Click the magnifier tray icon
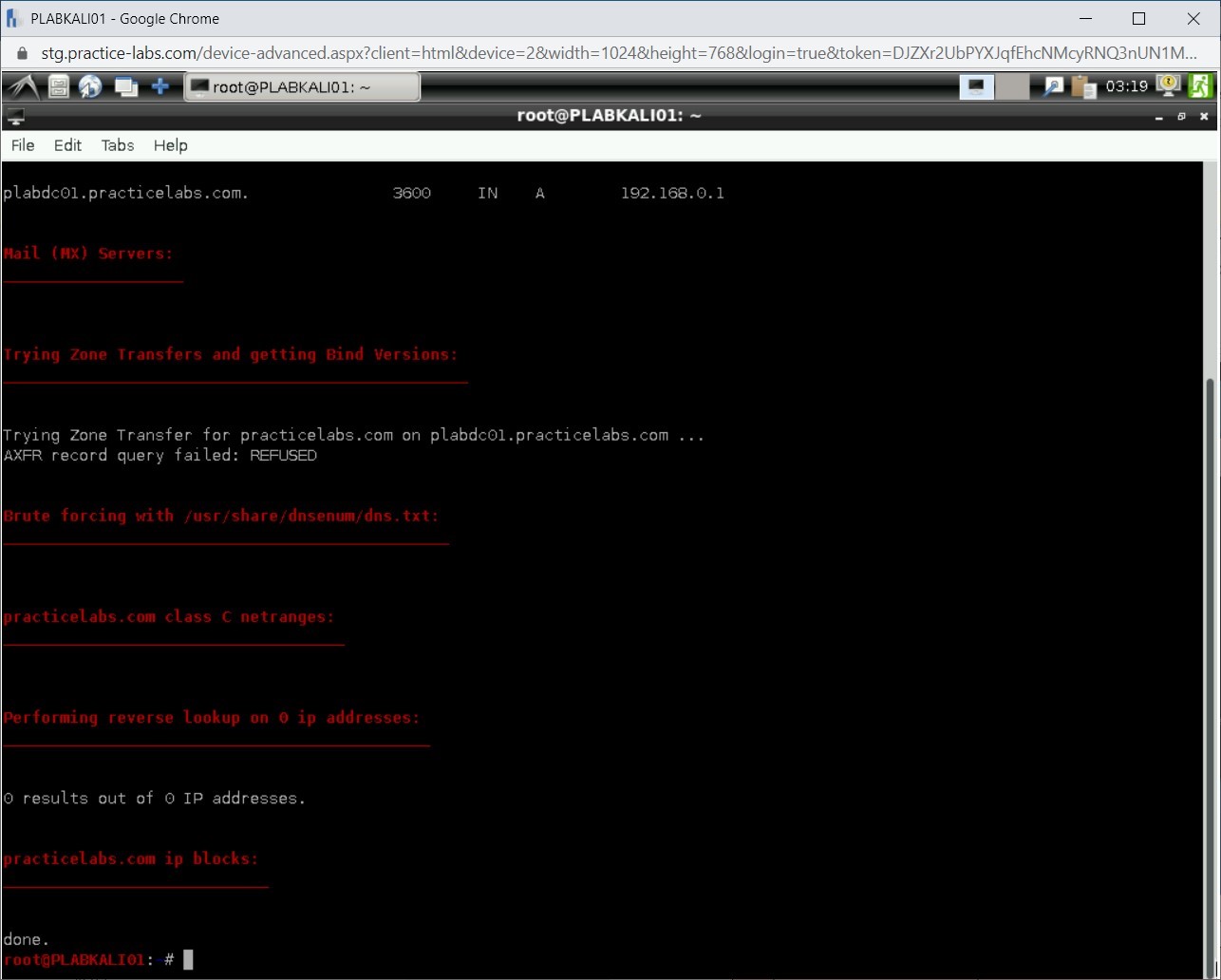This screenshot has width=1221, height=980. tap(1053, 87)
